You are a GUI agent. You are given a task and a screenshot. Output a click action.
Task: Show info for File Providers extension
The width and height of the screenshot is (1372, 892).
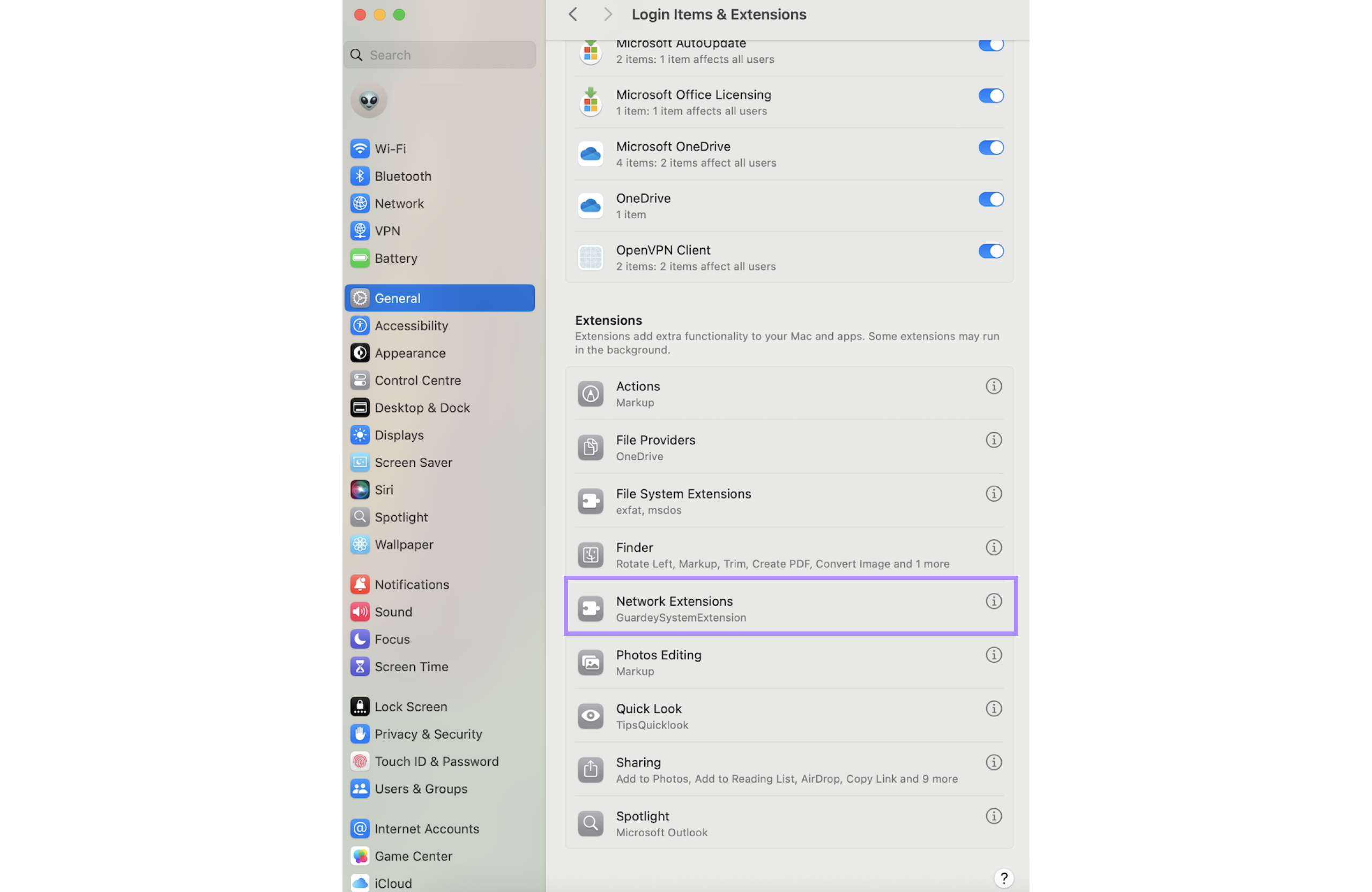coord(993,440)
